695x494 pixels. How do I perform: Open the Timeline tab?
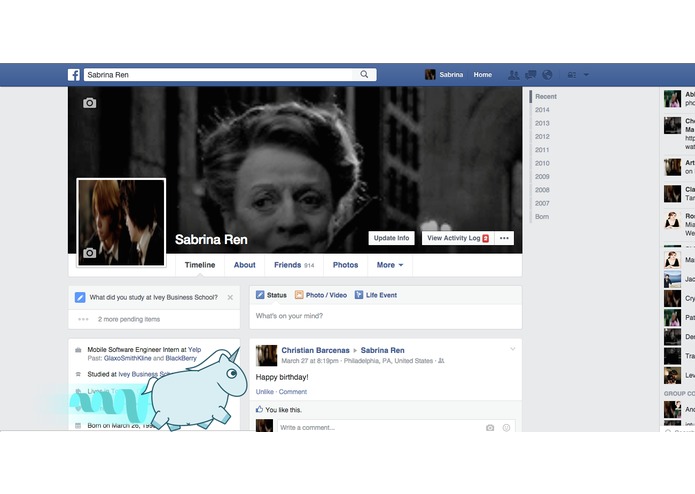pyautogui.click(x=200, y=265)
